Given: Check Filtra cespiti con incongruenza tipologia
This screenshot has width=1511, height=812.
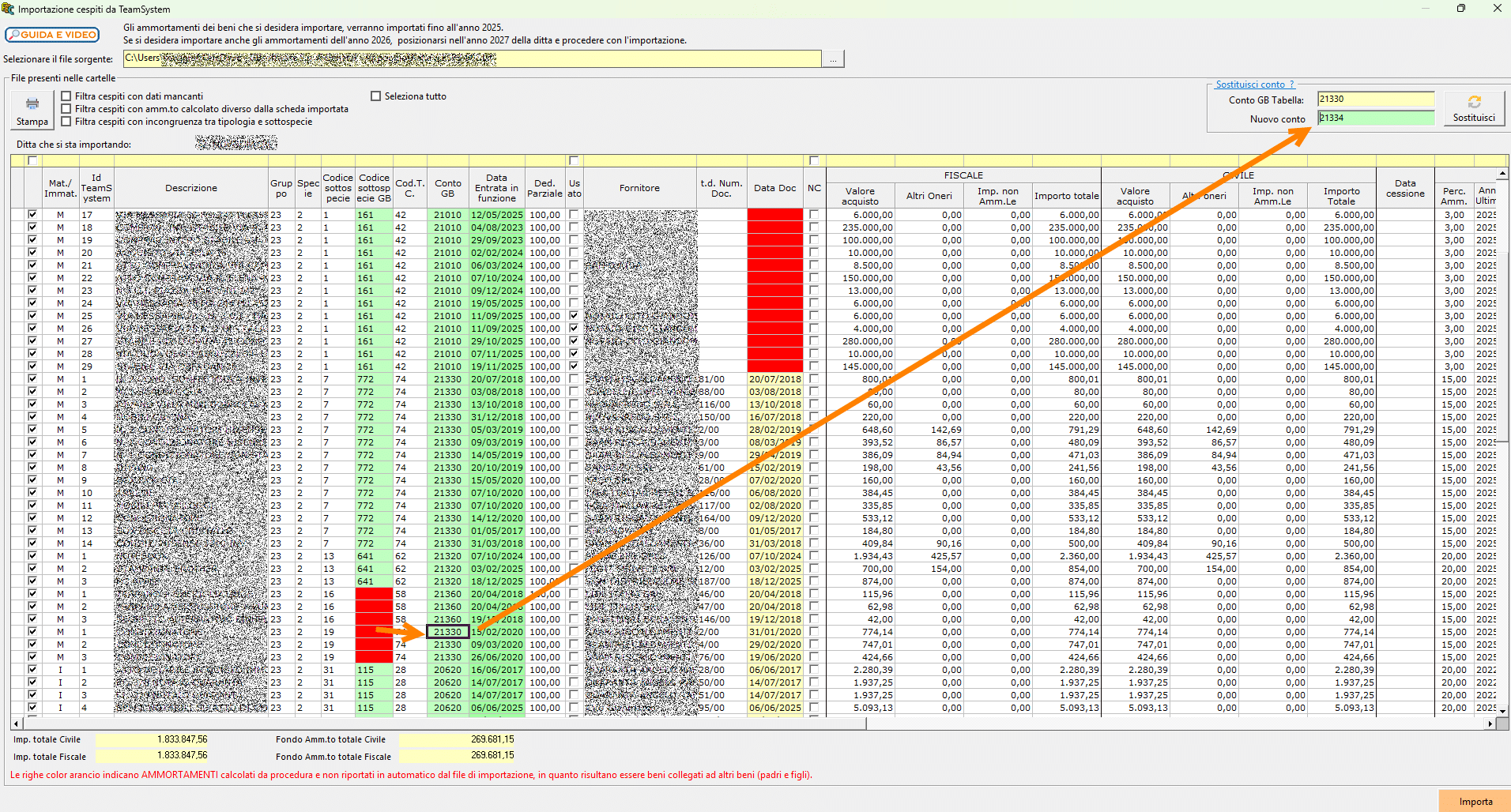Looking at the screenshot, I should click(x=66, y=122).
